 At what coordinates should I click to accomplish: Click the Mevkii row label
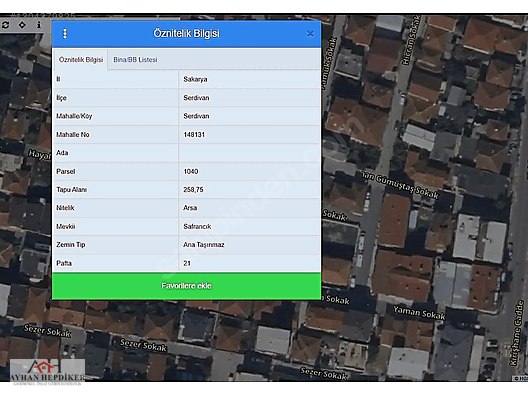[x=66, y=226]
